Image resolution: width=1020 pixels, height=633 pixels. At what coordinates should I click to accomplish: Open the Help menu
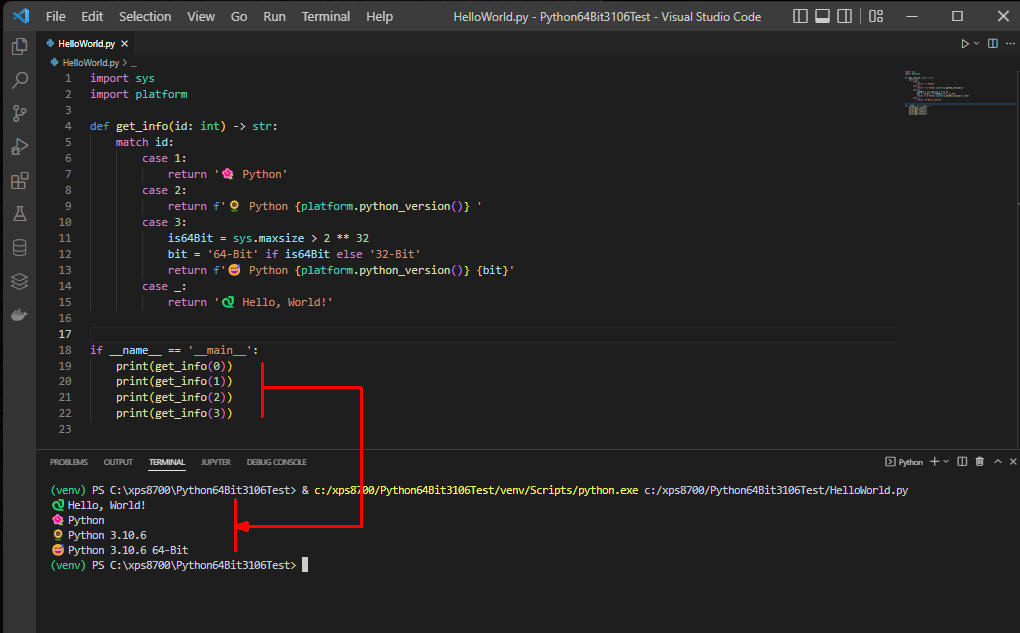(x=379, y=16)
